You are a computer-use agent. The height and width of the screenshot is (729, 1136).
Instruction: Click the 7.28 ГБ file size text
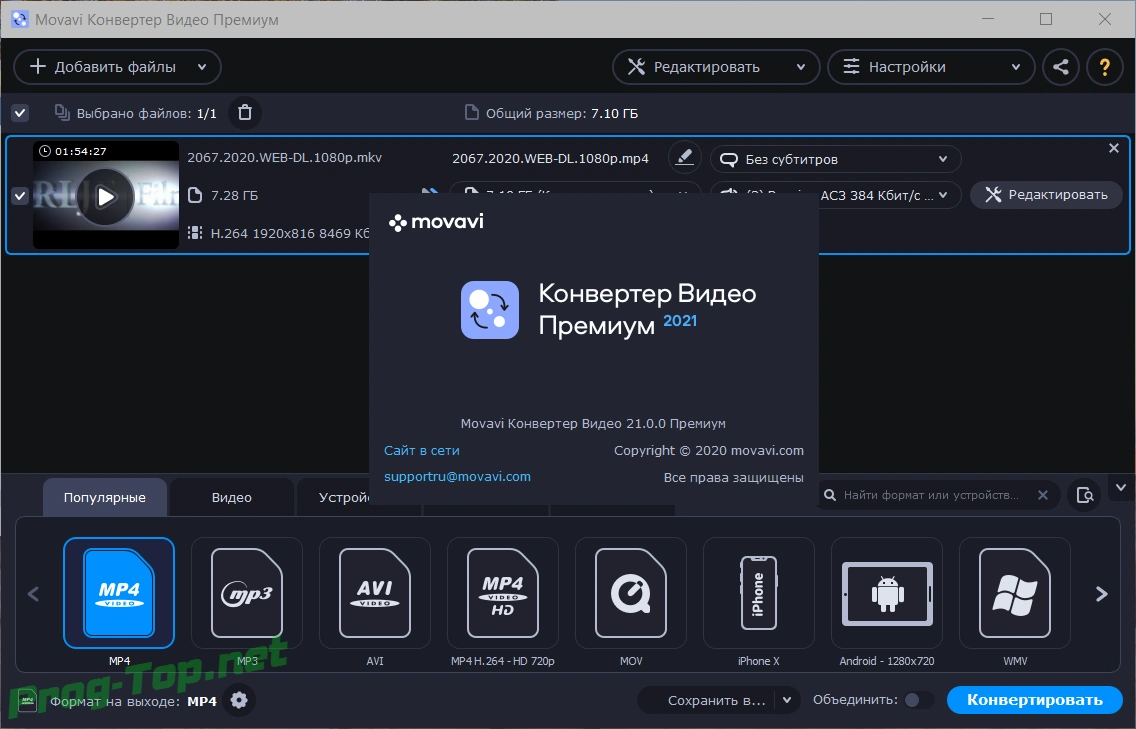[x=234, y=196]
